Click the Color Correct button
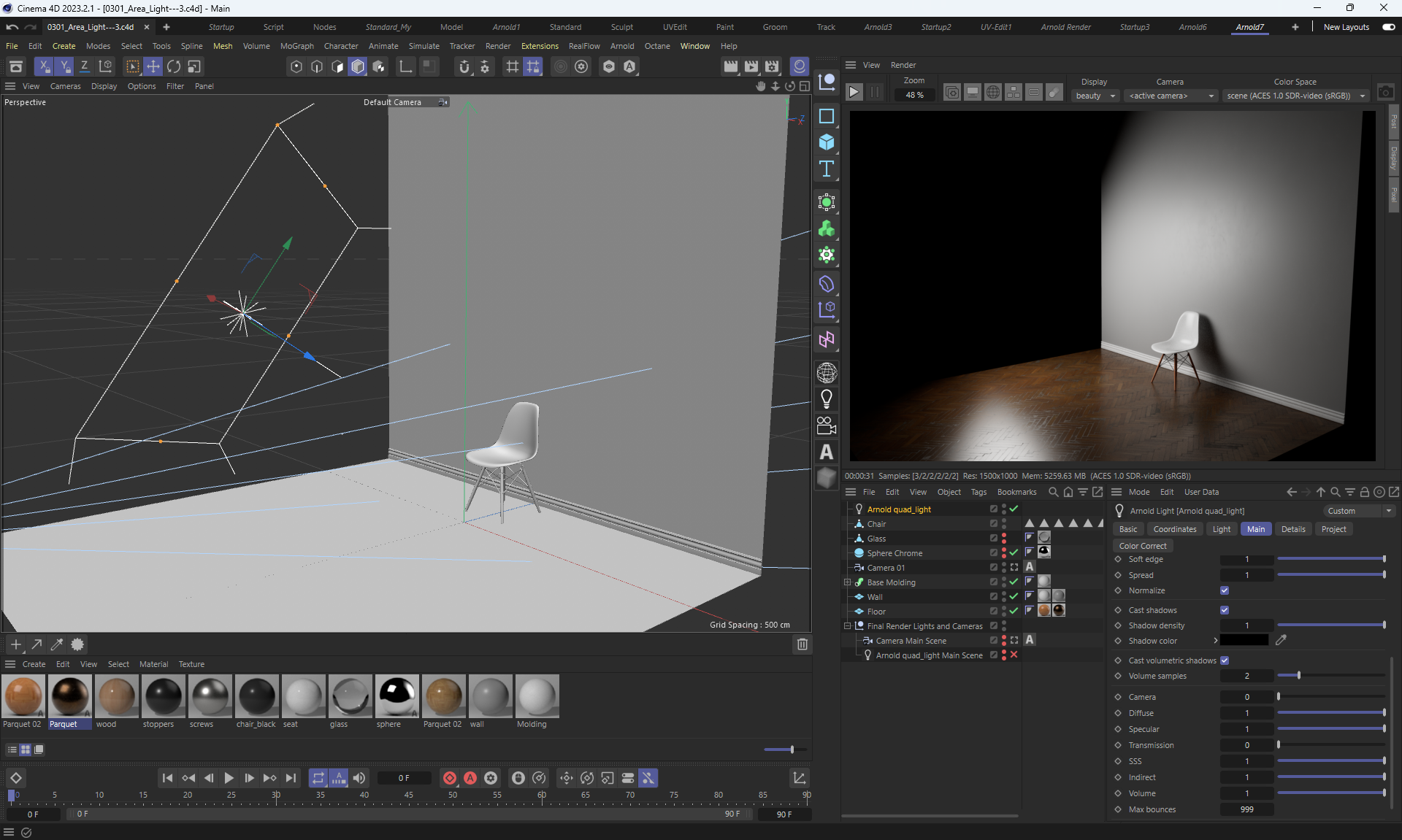The image size is (1402, 840). [x=1143, y=546]
